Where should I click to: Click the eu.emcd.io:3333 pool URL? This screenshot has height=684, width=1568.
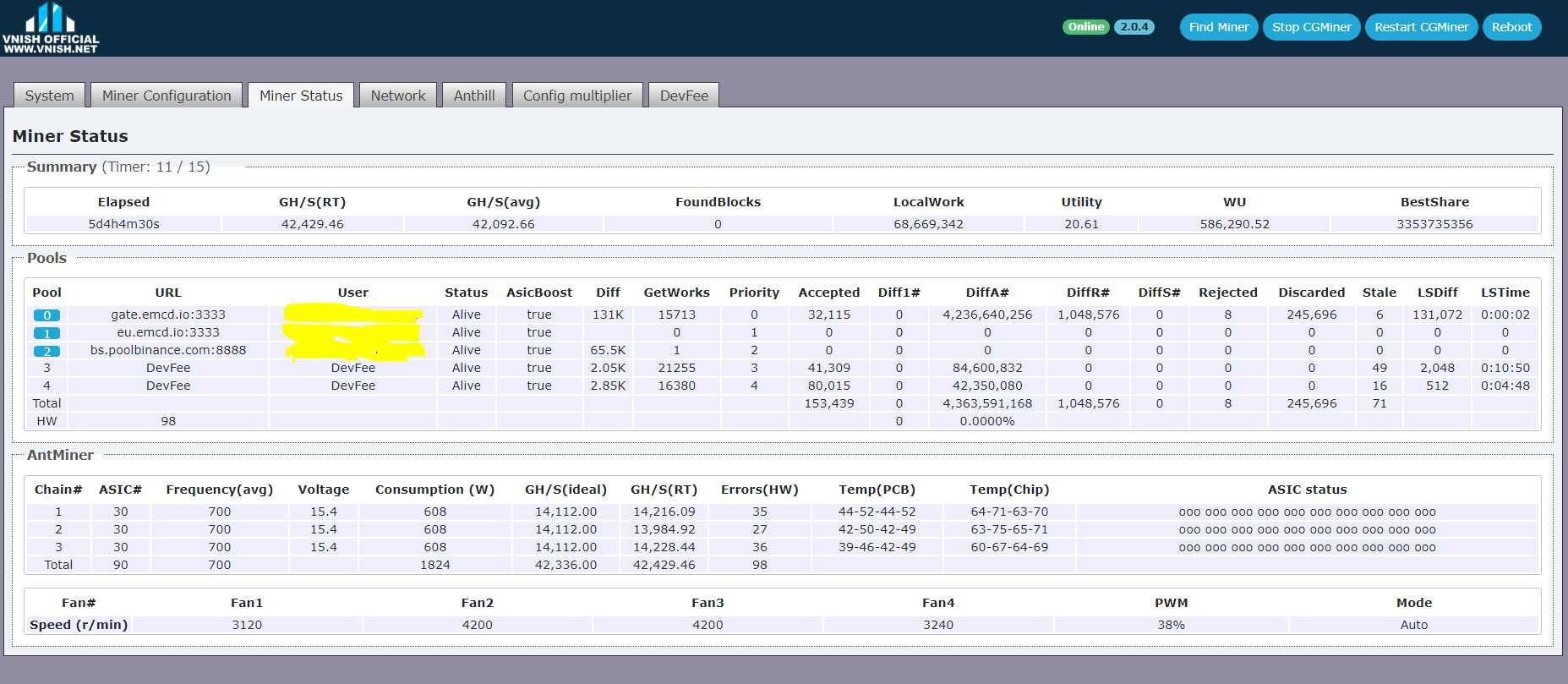168,332
